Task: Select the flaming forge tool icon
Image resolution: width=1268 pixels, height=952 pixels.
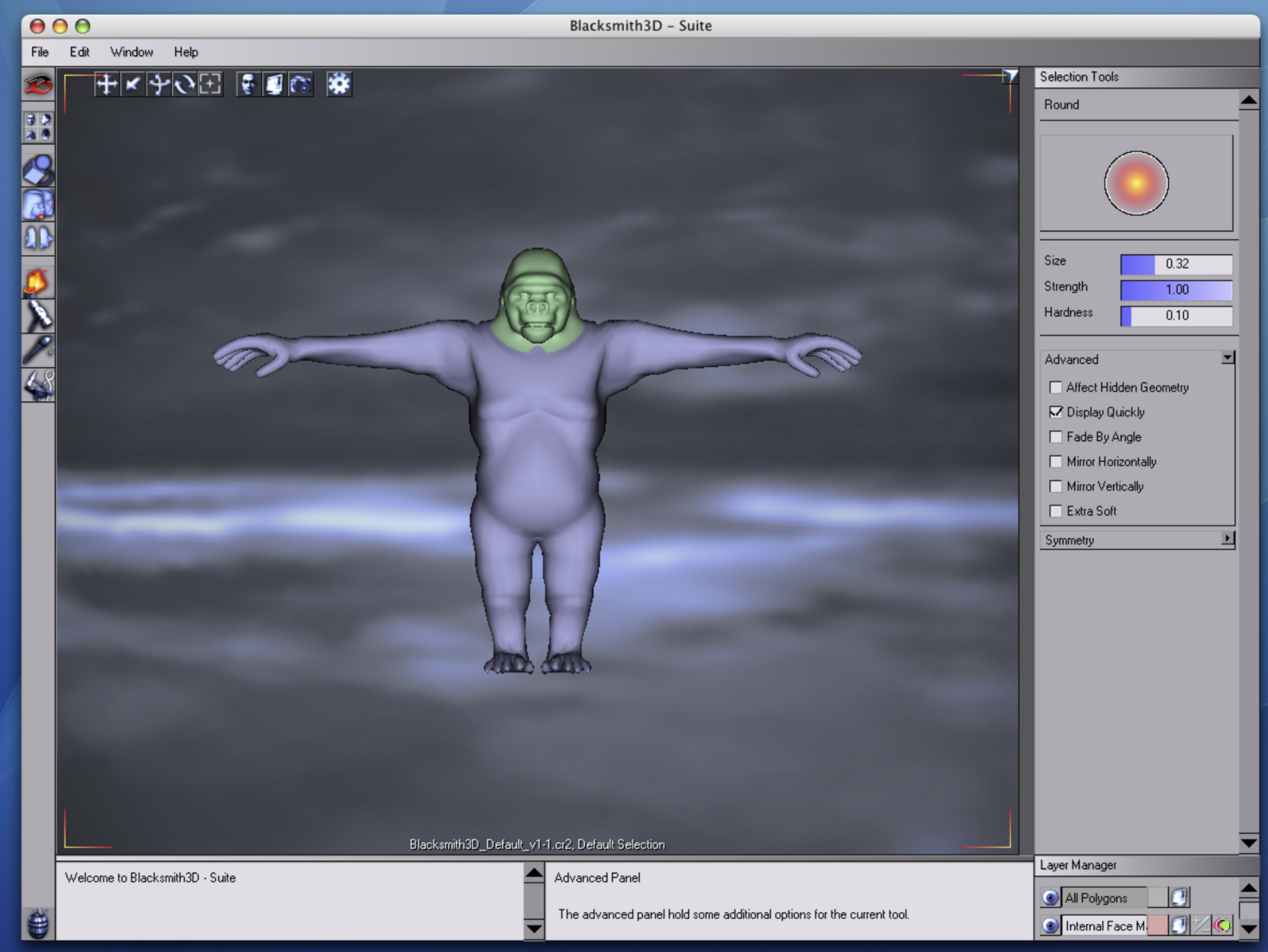Action: point(37,281)
